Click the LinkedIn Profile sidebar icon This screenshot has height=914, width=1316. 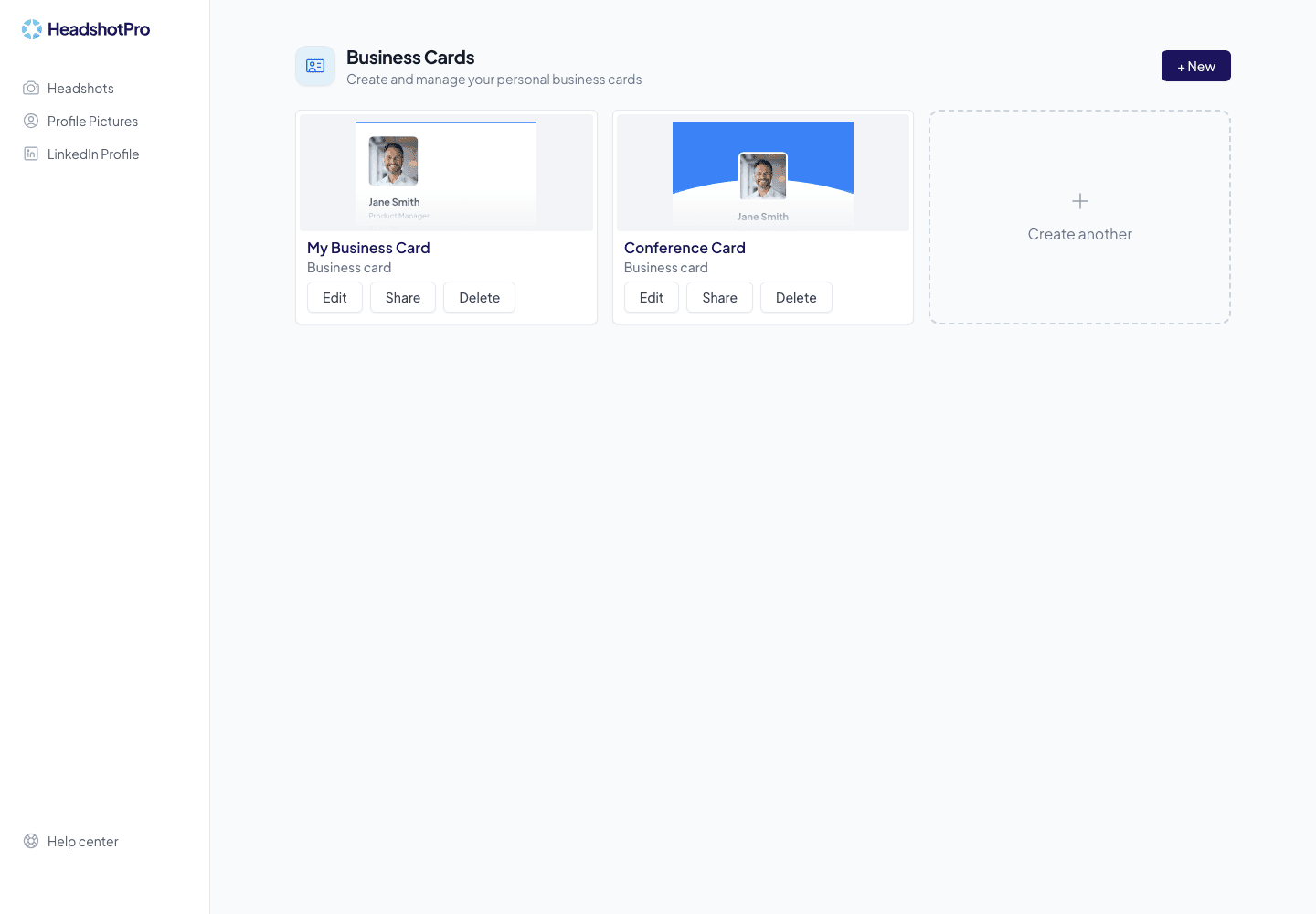[x=31, y=154]
